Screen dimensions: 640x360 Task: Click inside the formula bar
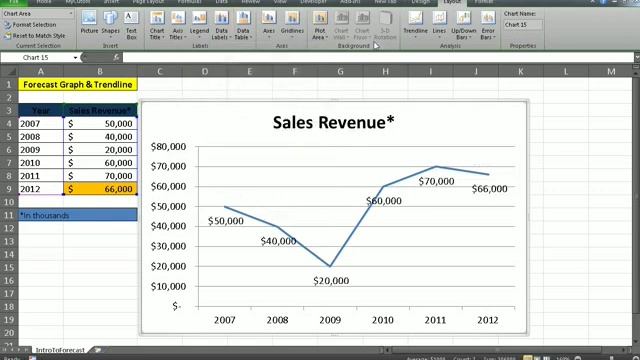[x=378, y=58]
